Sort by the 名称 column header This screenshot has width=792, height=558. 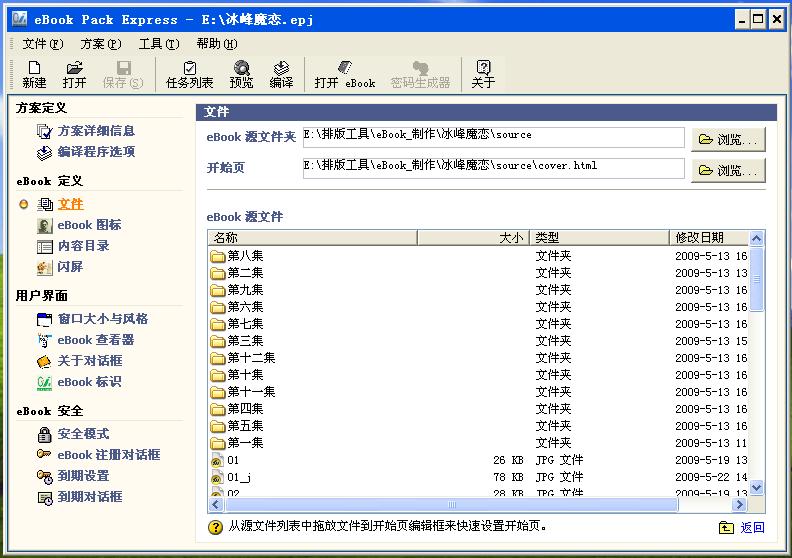pos(312,237)
